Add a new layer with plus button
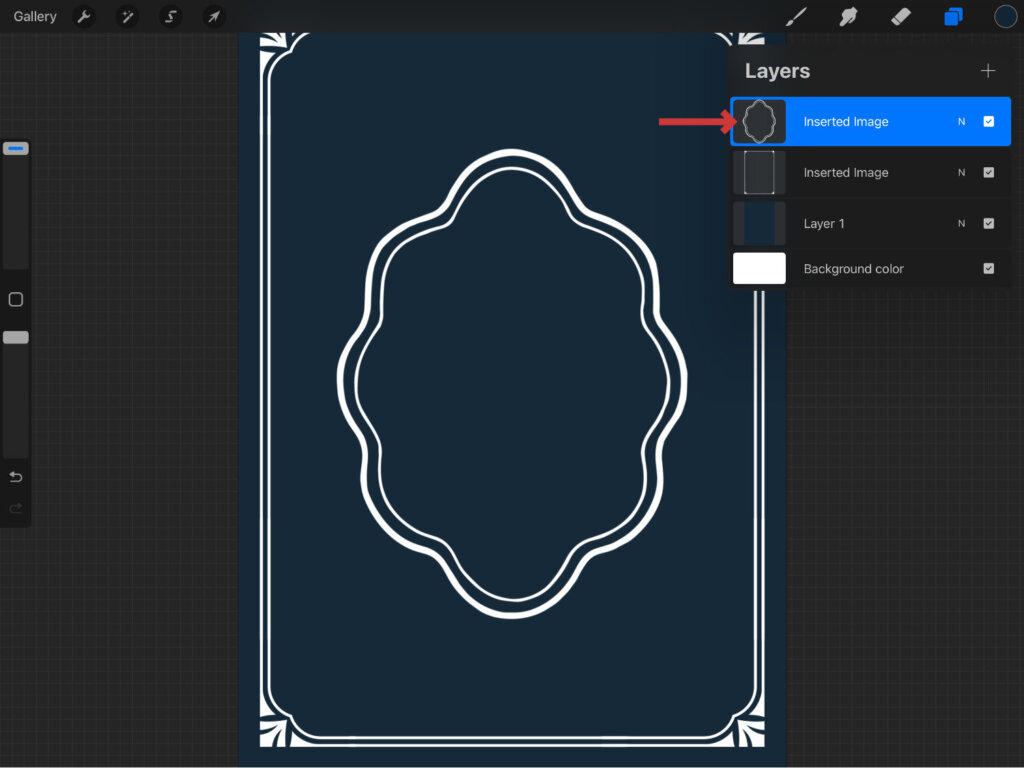The image size is (1024, 768). click(x=988, y=71)
